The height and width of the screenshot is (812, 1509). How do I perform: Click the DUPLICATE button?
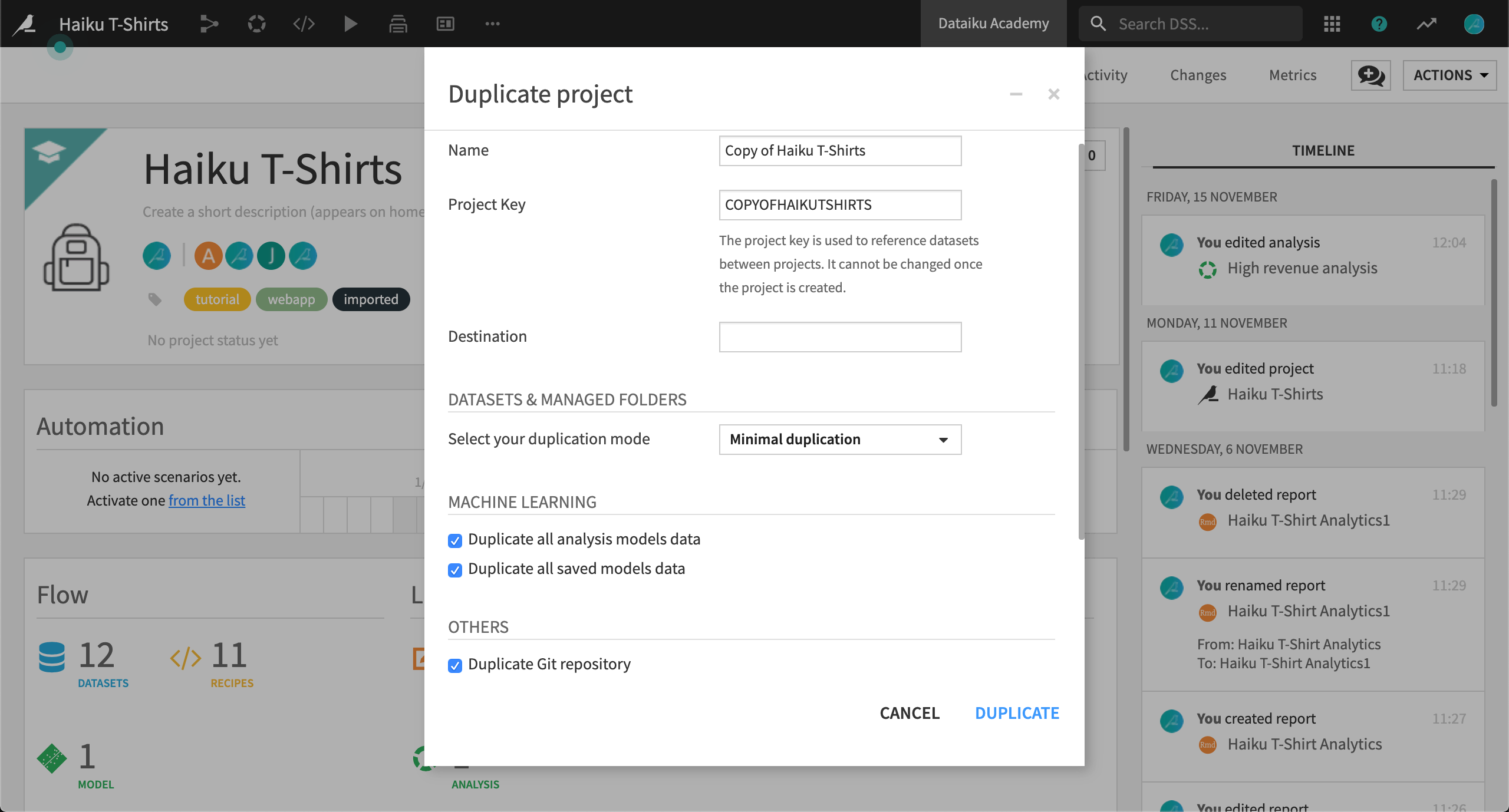(1017, 713)
